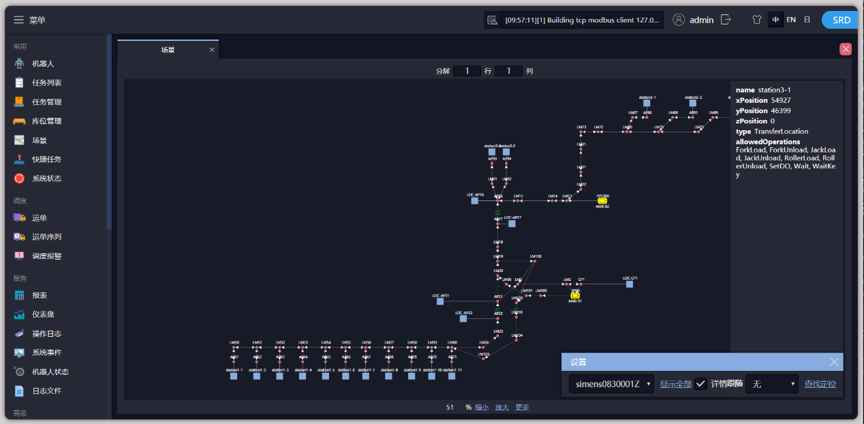Open the siemens0830001Z robot dropdown

pos(611,384)
